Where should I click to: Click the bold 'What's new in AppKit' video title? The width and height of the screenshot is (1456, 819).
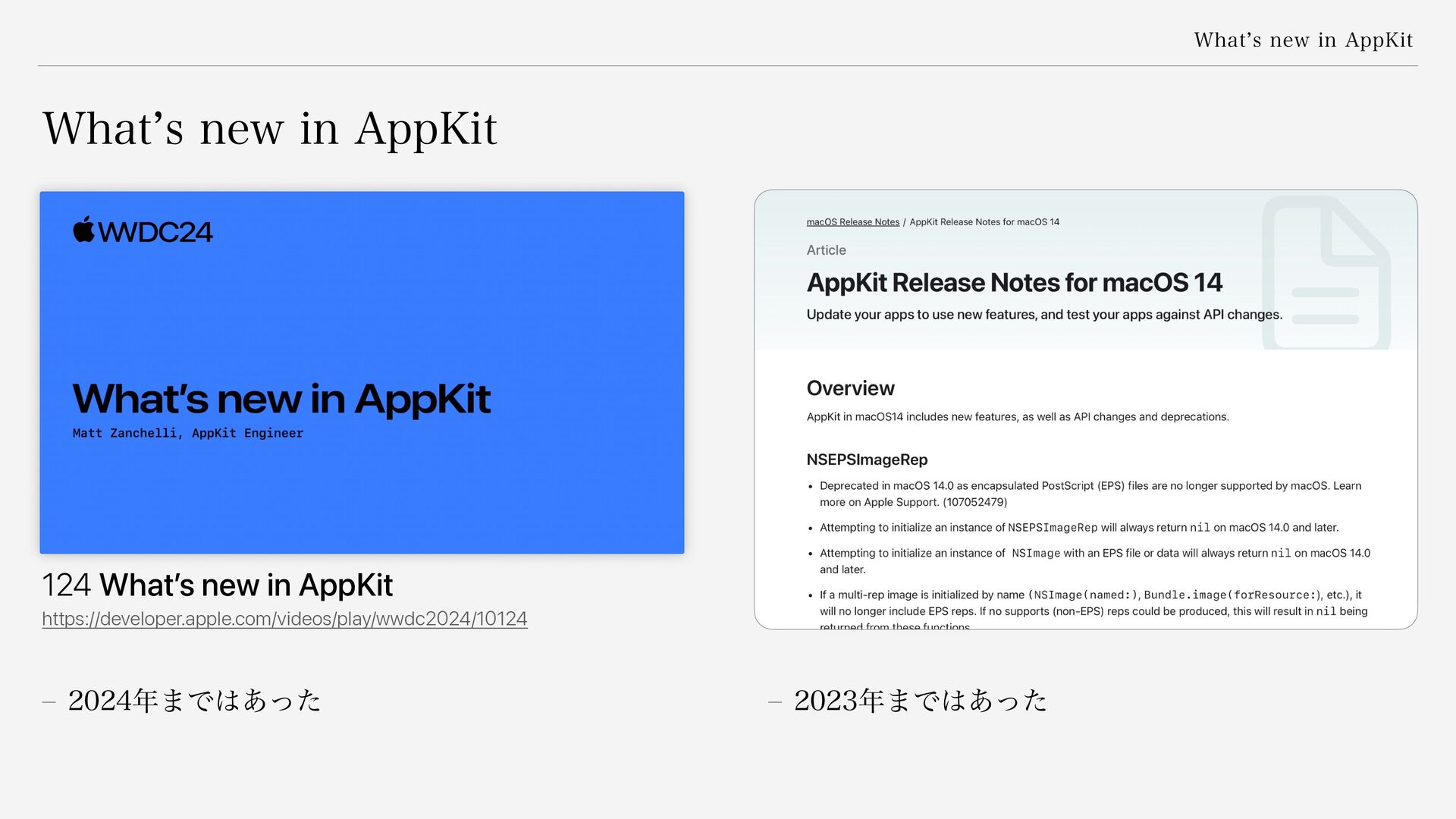[281, 399]
